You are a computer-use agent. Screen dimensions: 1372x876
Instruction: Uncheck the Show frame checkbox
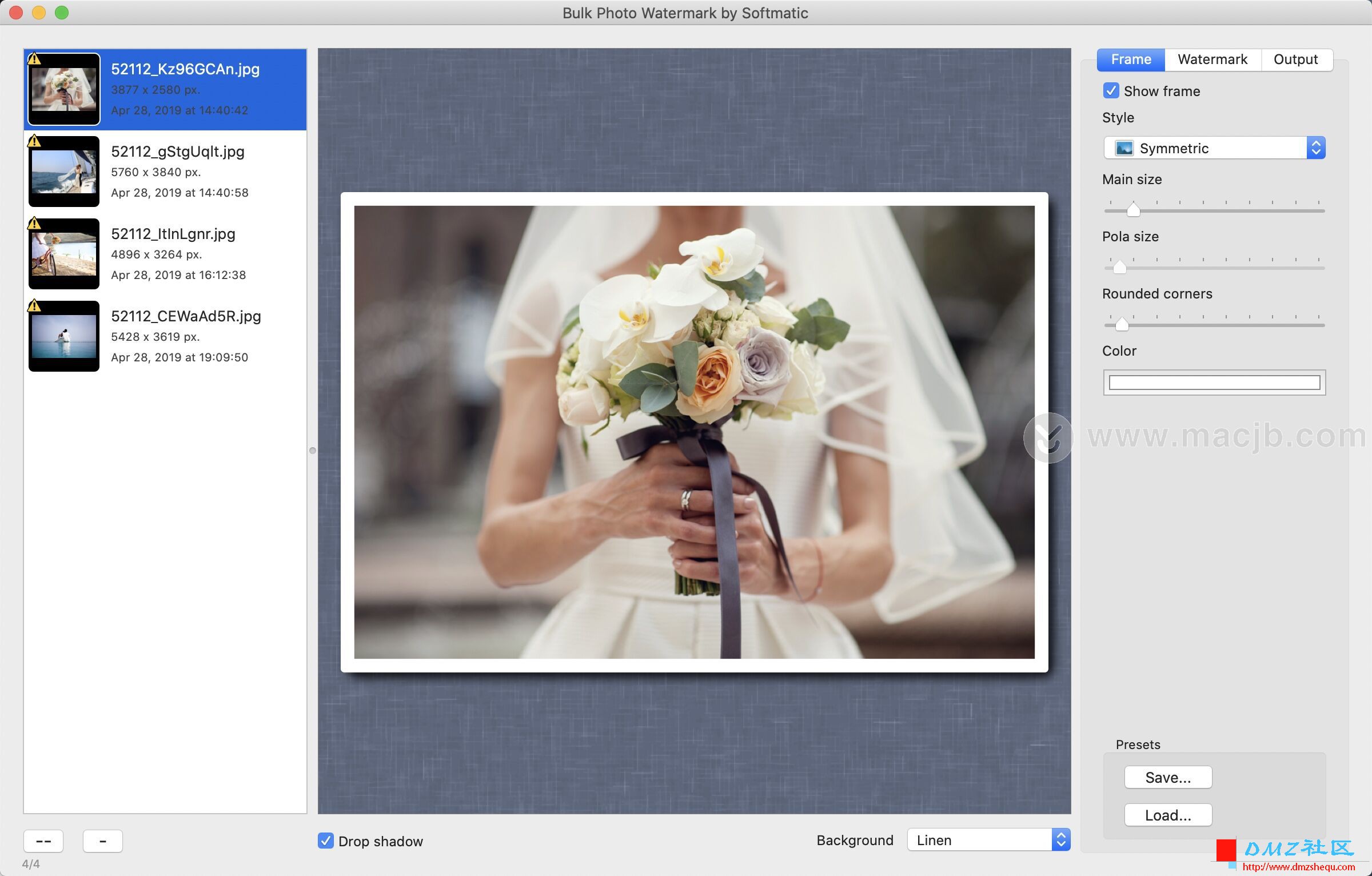click(x=1111, y=91)
